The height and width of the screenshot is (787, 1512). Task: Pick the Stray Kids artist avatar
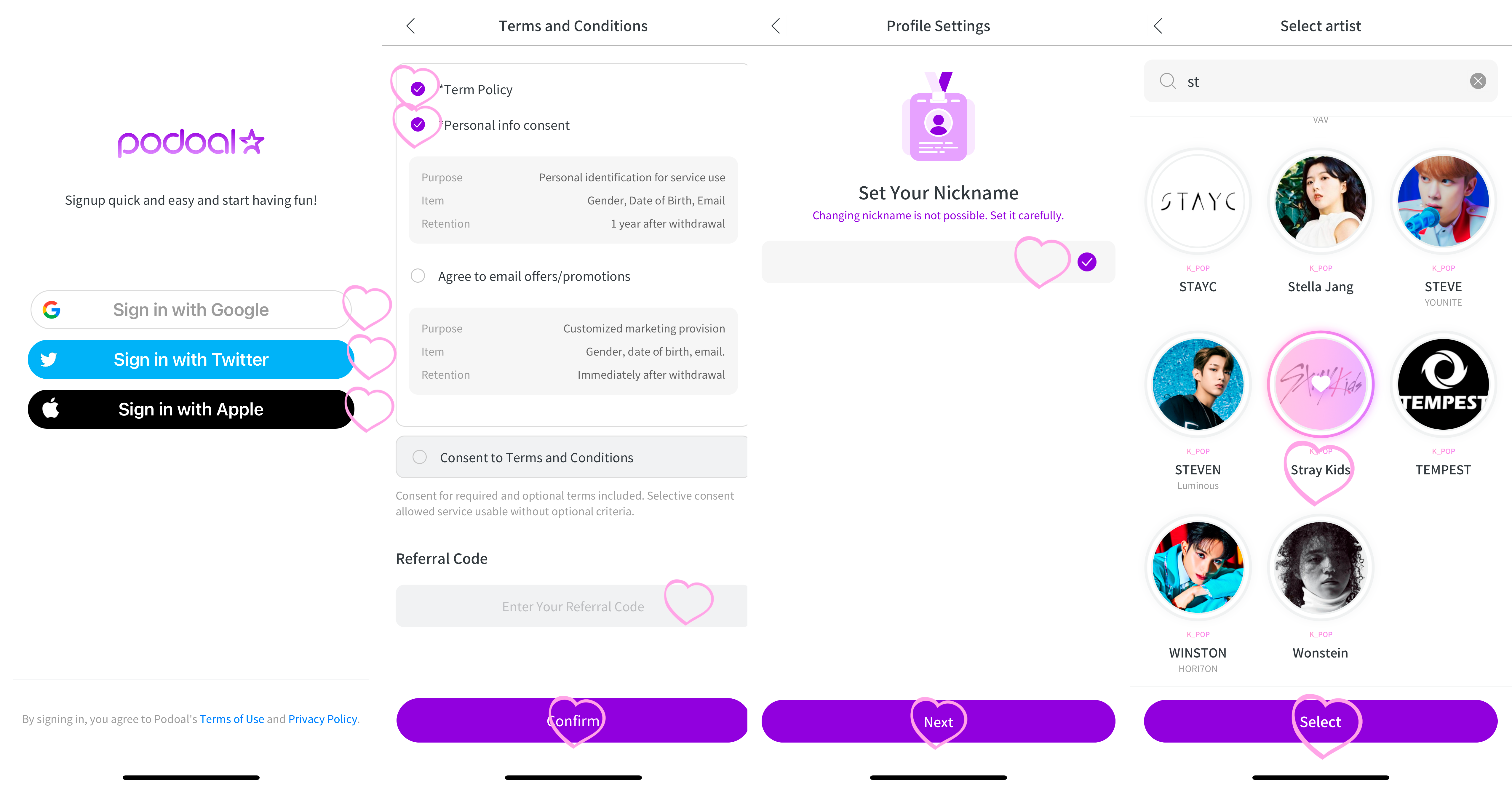click(x=1320, y=384)
